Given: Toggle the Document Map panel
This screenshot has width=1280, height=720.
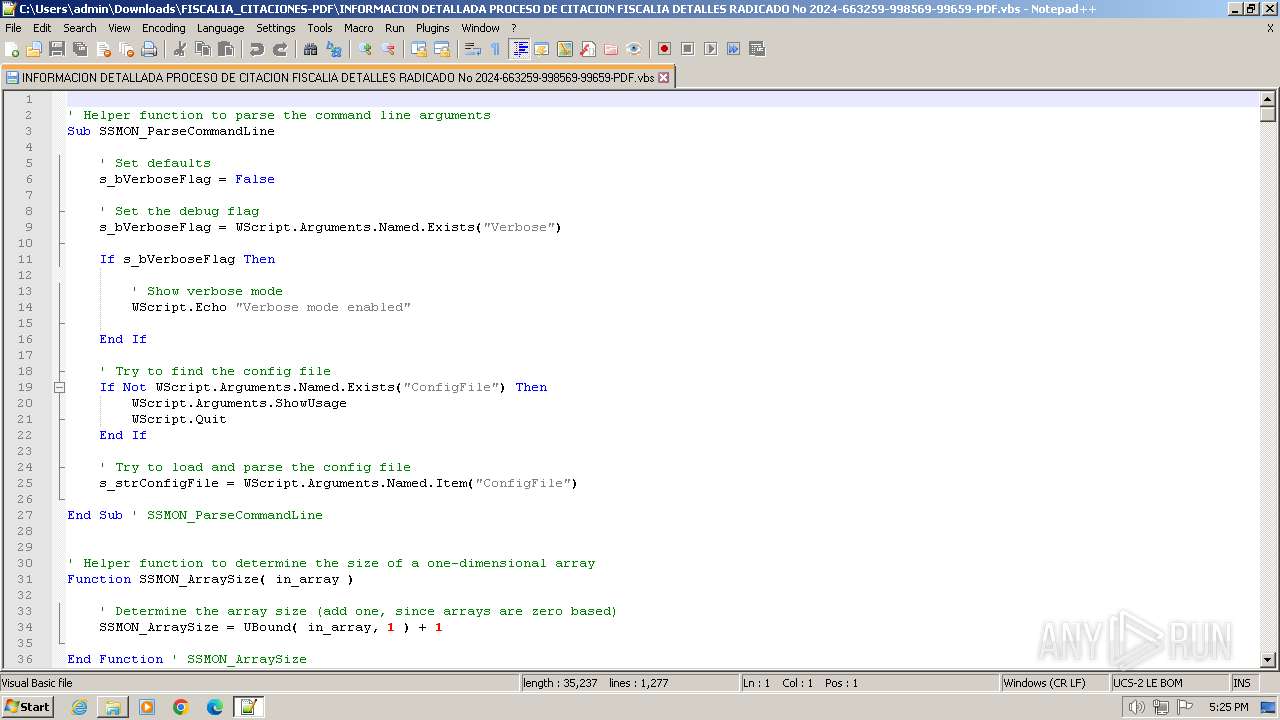Looking at the screenshot, I should tap(565, 49).
